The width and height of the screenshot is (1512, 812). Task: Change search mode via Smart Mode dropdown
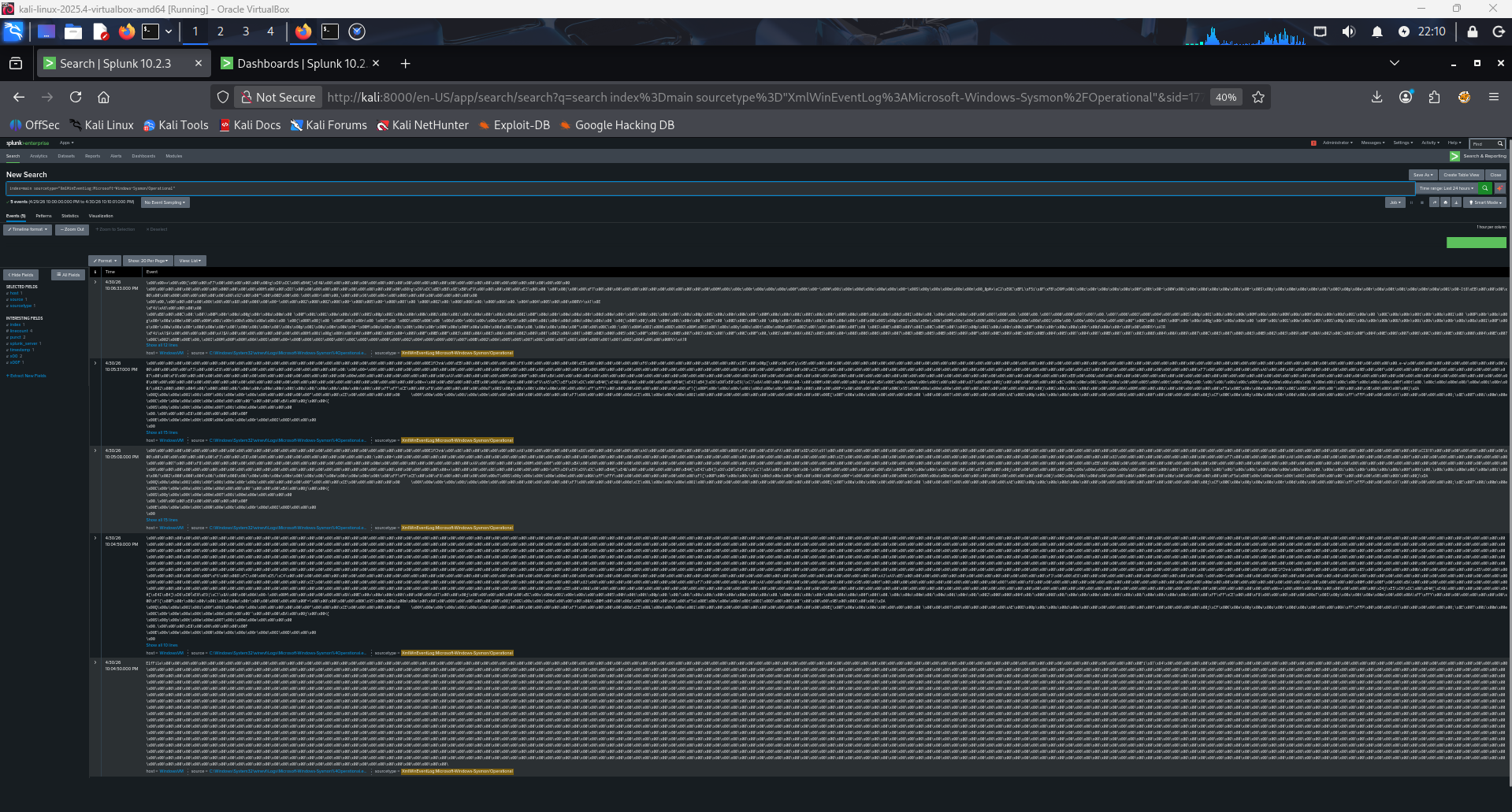pos(1484,202)
